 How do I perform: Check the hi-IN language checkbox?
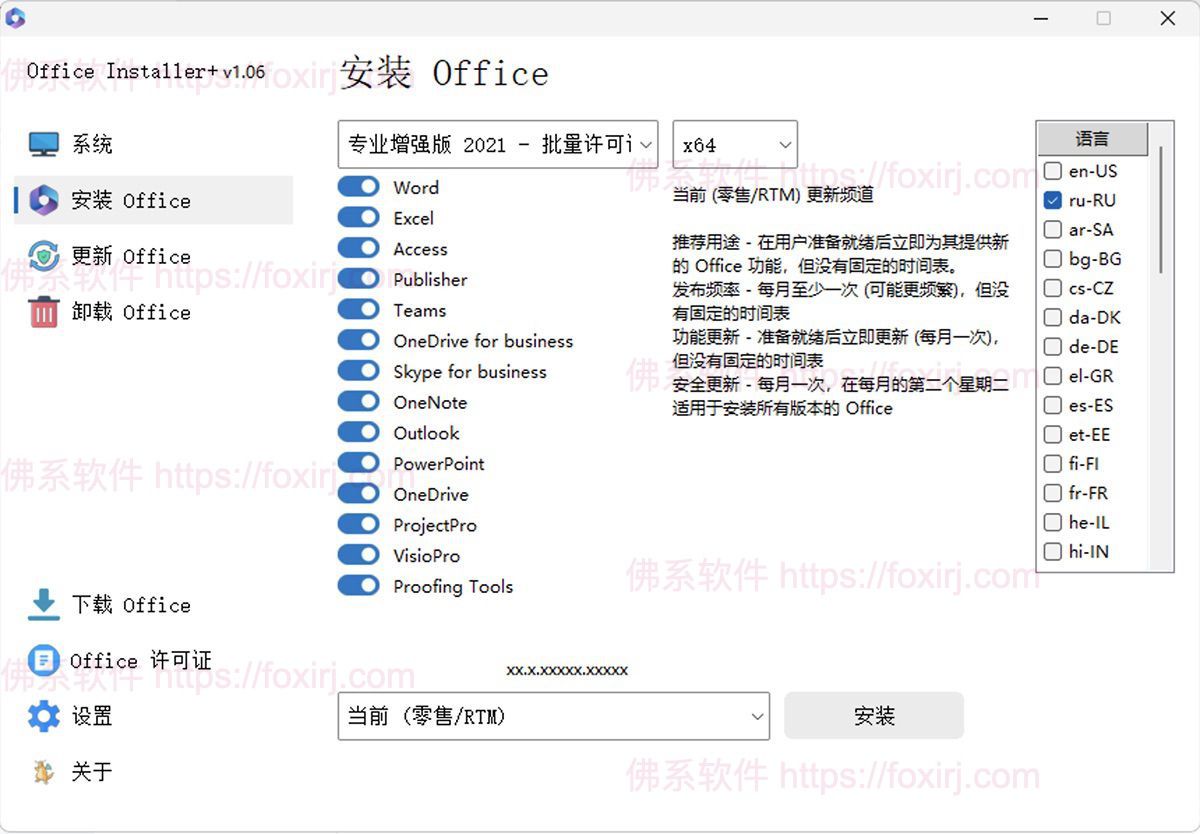[1052, 551]
